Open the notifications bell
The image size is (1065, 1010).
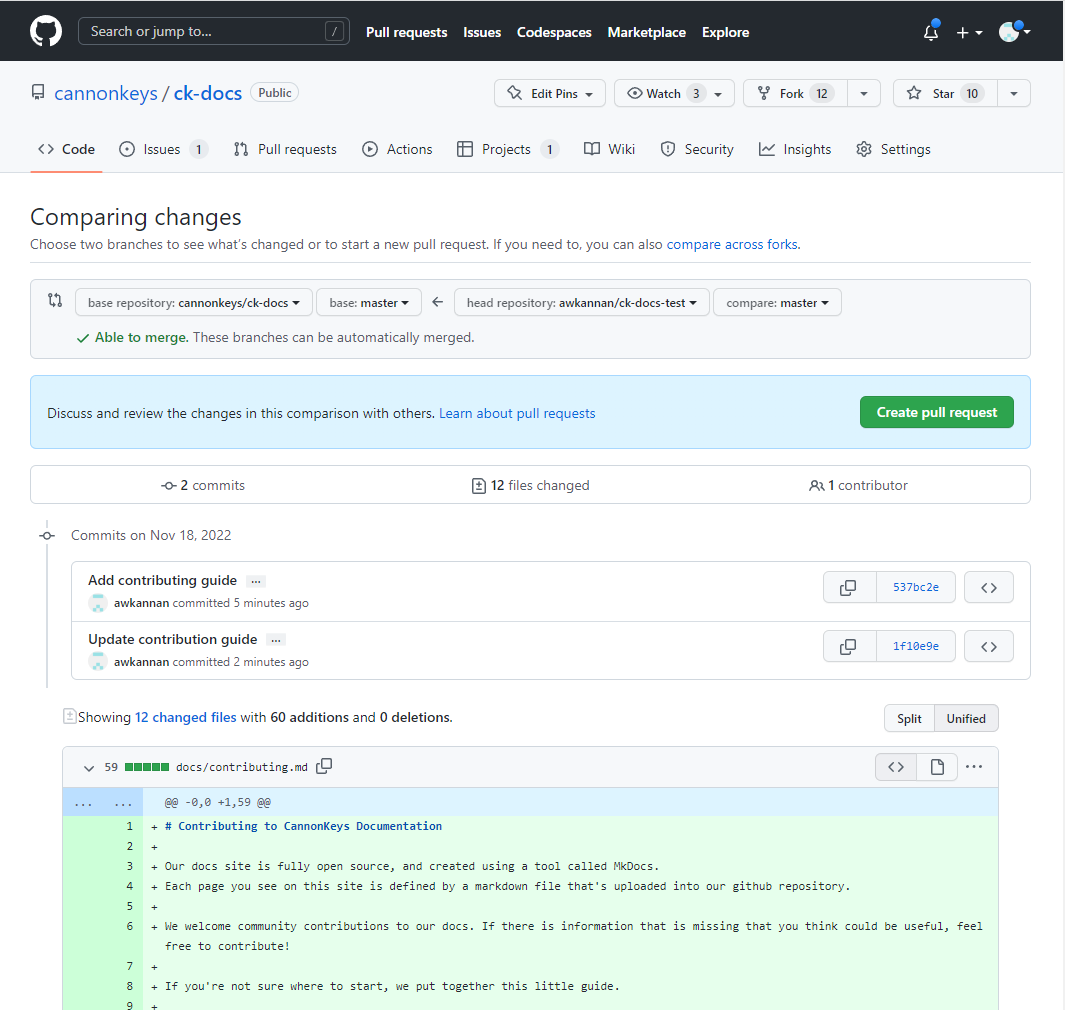(930, 32)
